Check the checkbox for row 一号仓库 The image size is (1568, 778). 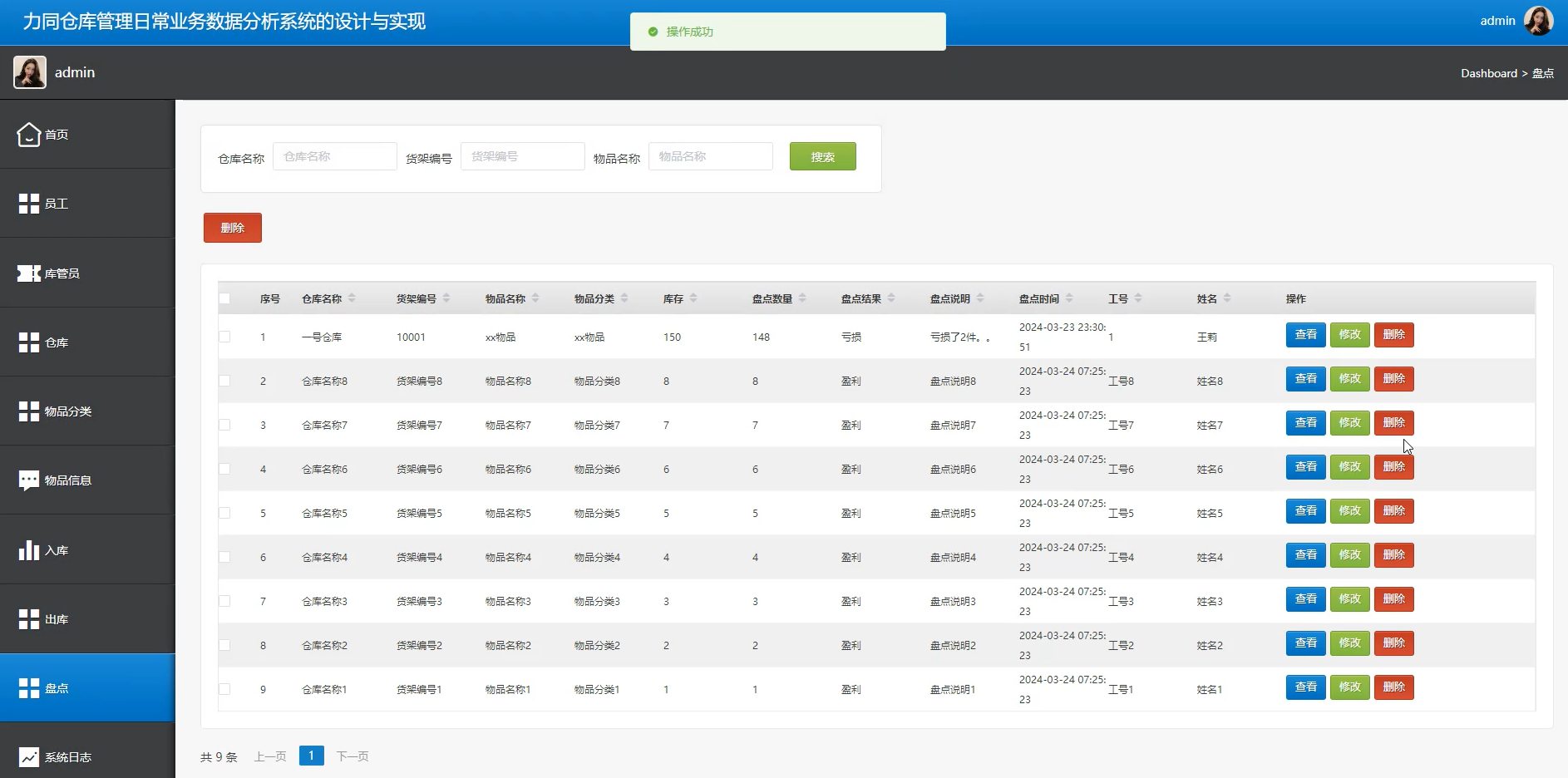(x=224, y=337)
